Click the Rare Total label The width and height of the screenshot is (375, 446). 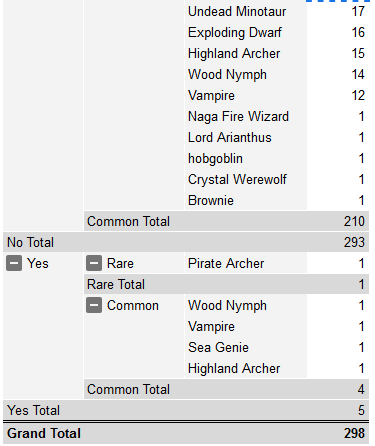tap(116, 284)
